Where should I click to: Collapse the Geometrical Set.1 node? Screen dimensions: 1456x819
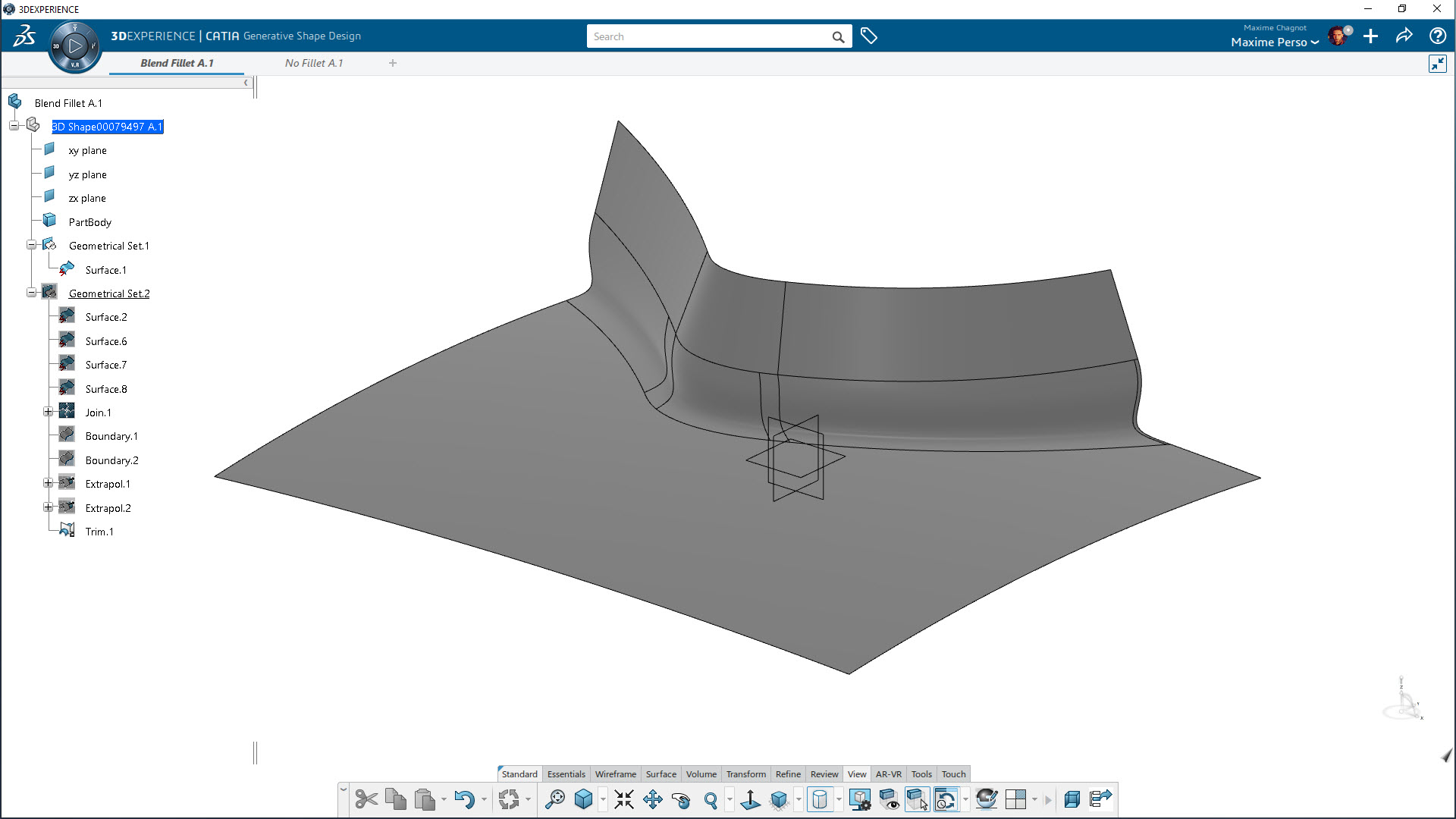(31, 245)
